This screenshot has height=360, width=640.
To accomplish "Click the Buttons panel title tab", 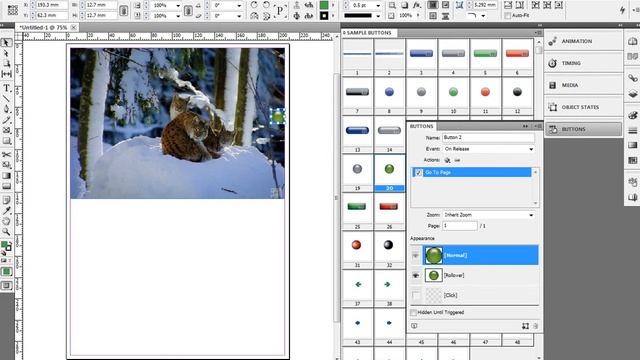I will click(422, 126).
